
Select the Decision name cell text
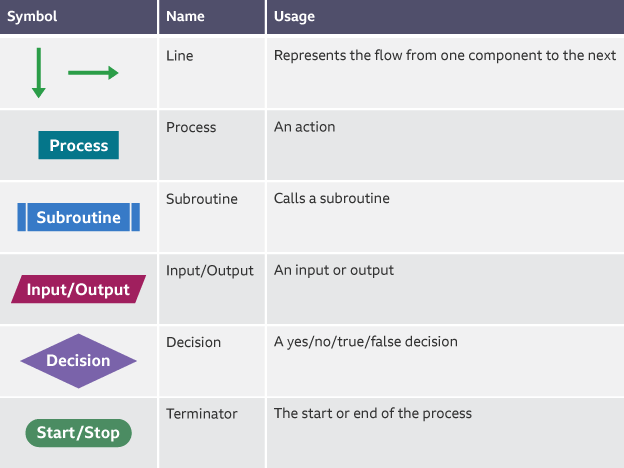coord(193,342)
